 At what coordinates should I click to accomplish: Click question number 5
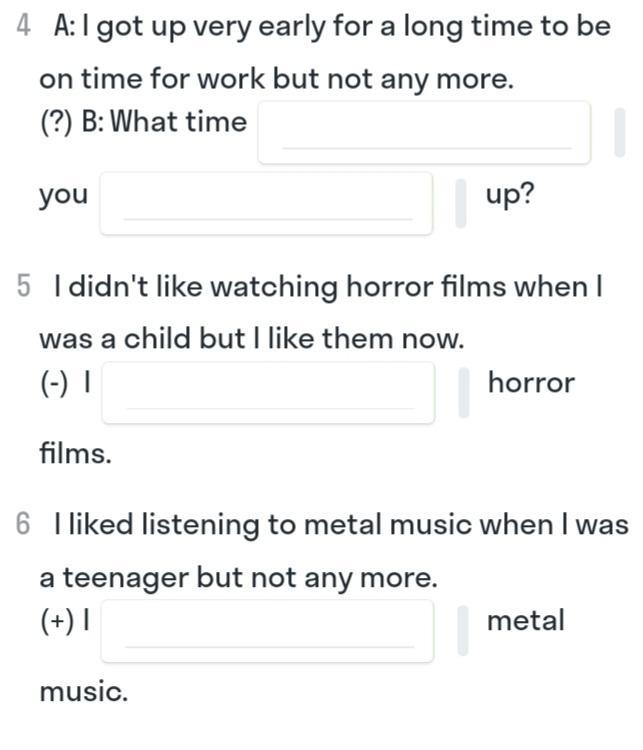(x=23, y=286)
